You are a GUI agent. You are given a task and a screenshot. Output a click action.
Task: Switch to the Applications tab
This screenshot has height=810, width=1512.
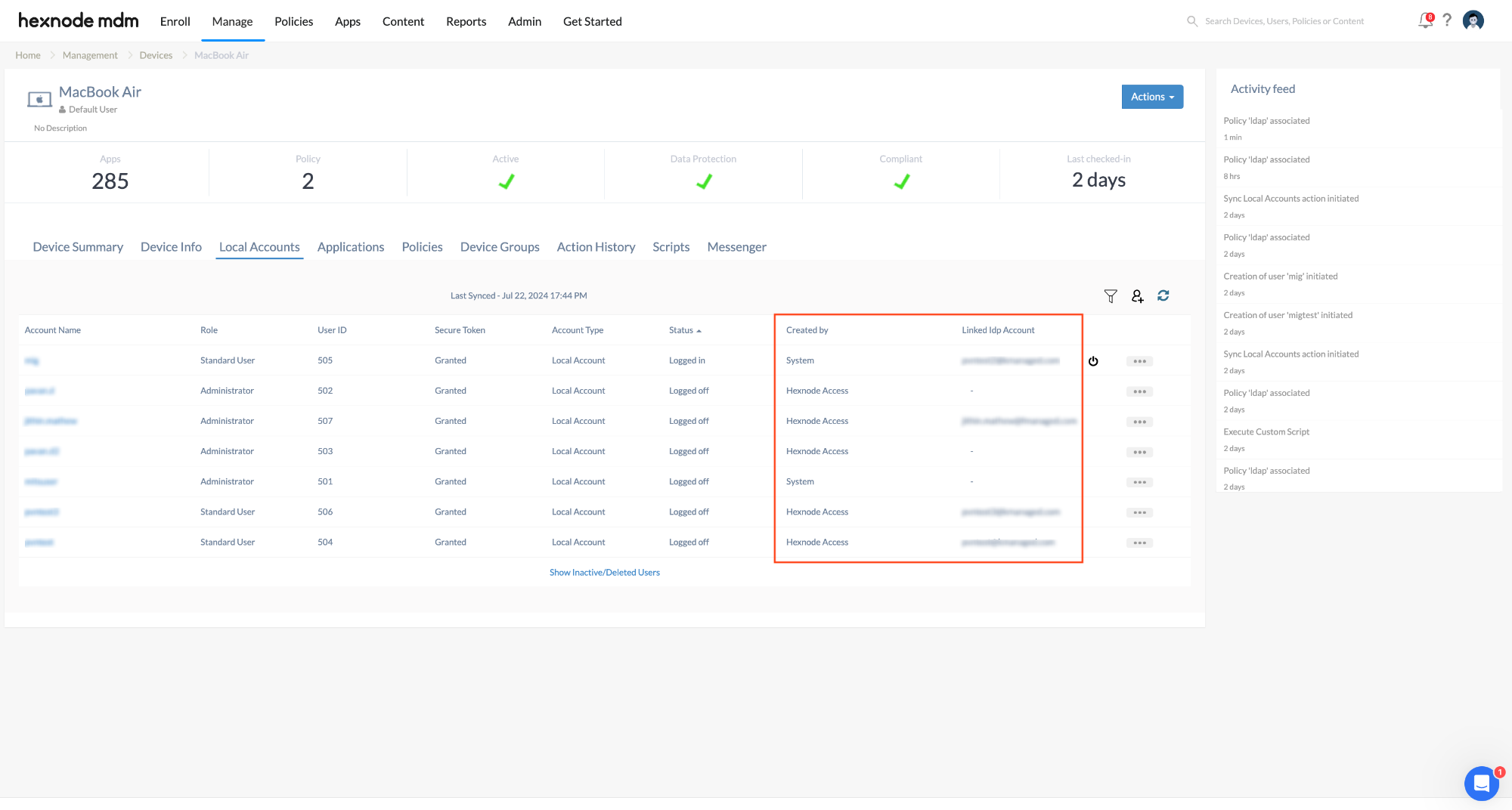(351, 247)
